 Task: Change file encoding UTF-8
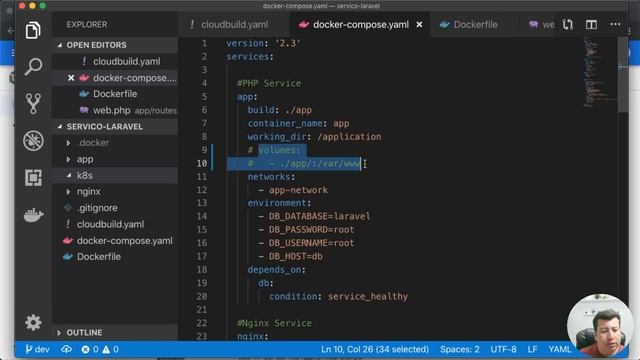(503, 349)
